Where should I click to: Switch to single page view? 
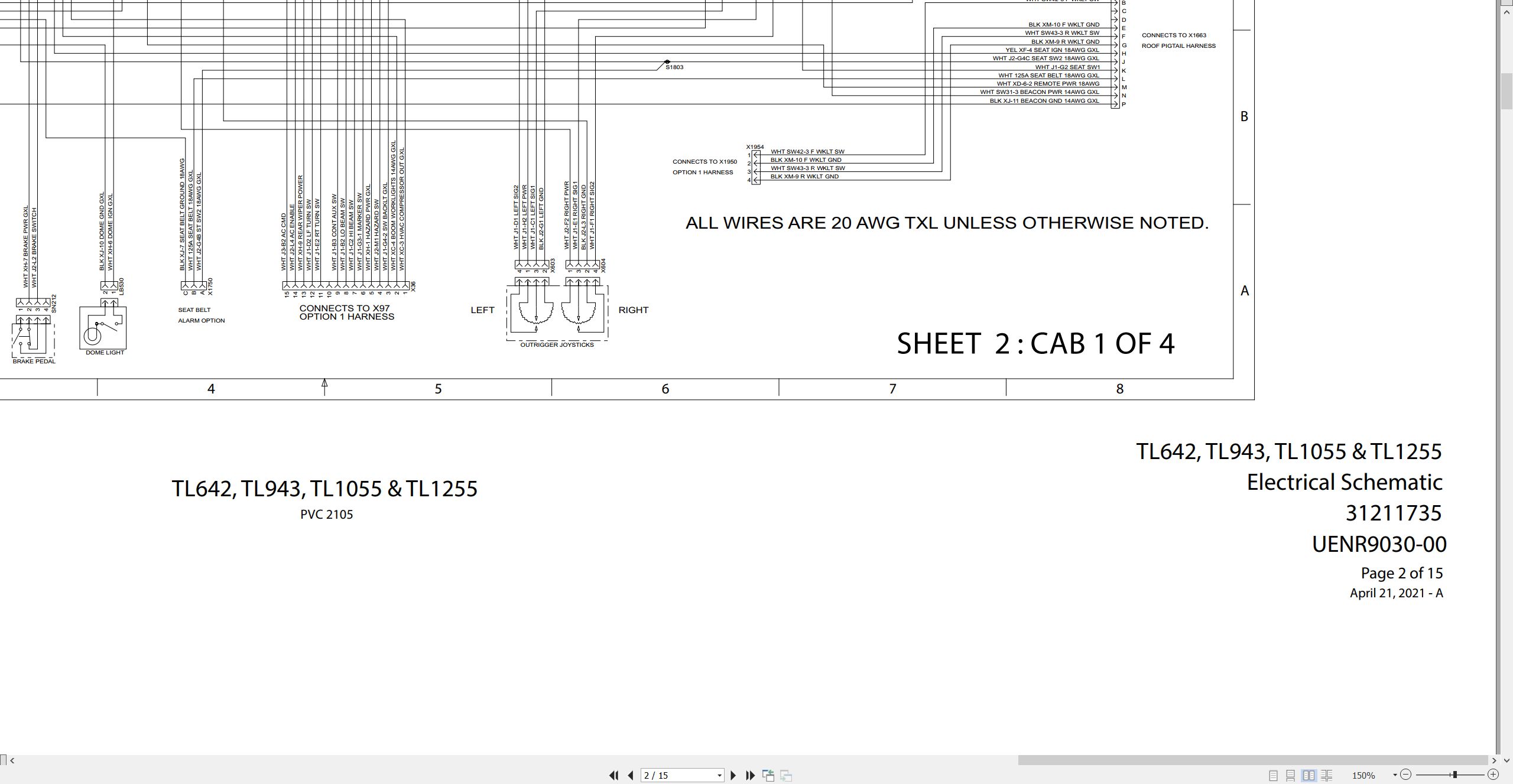coord(1273,775)
